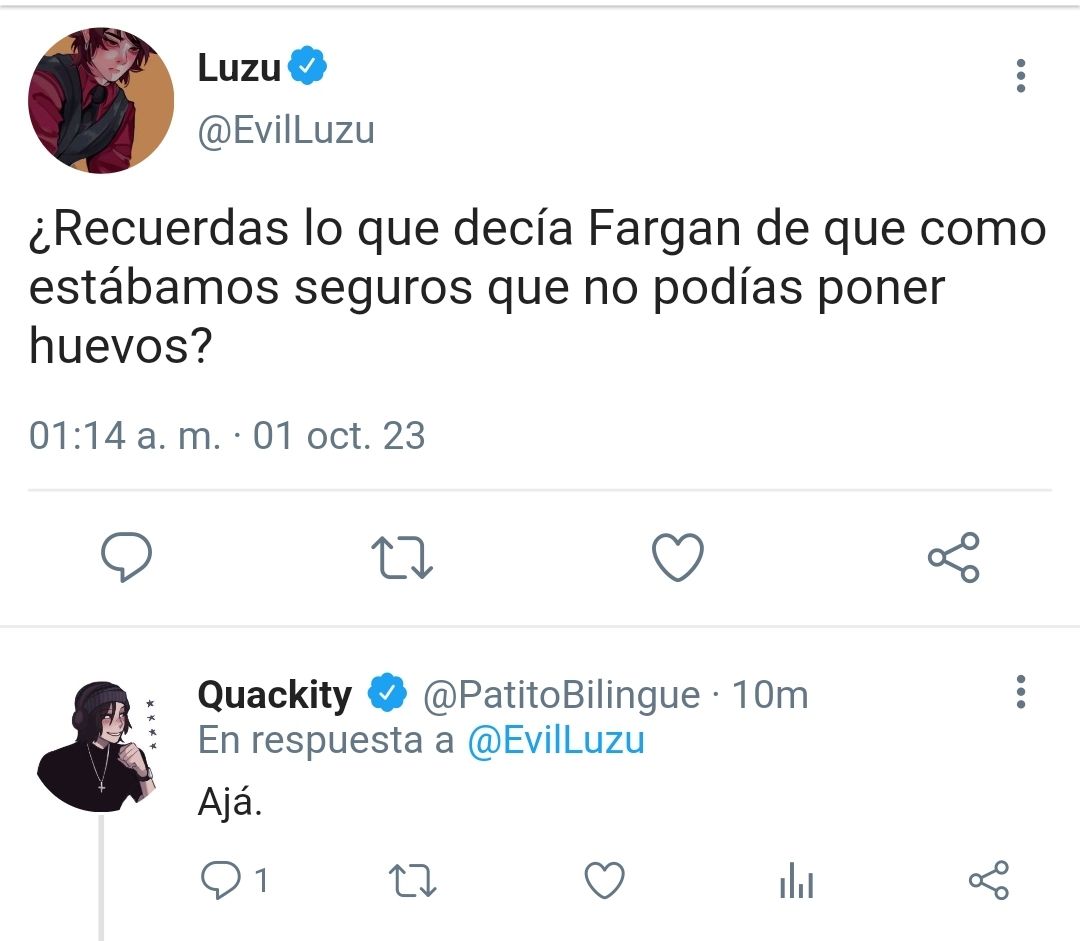Image resolution: width=1080 pixels, height=941 pixels.
Task: Like Quackity's Ajá reply
Action: [604, 880]
